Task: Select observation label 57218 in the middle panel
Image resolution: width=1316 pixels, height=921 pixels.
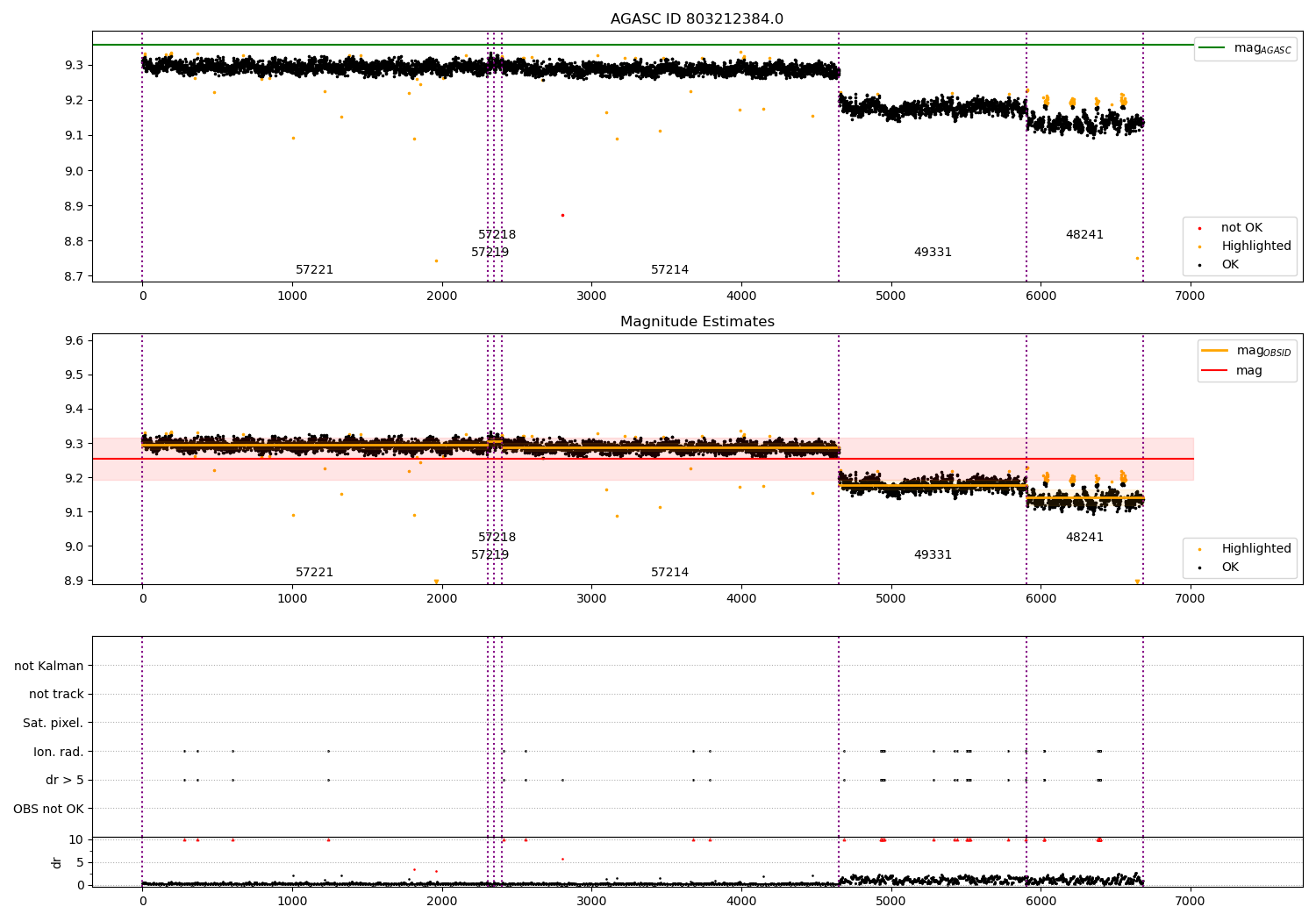Action: pyautogui.click(x=497, y=538)
